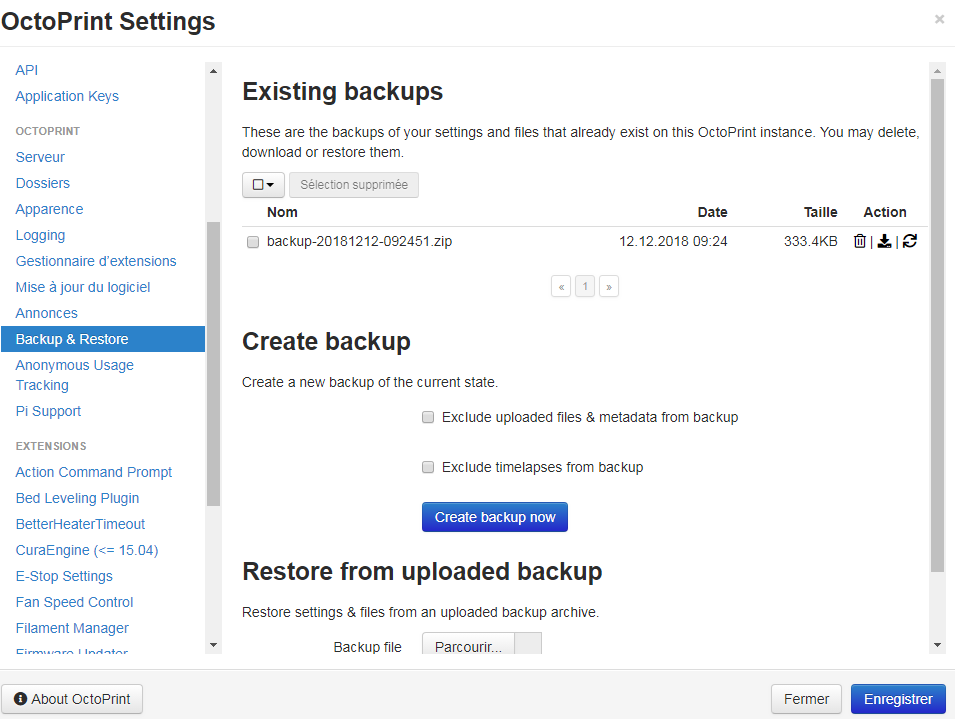
Task: Close the settings dialog with the X
Action: tap(939, 19)
